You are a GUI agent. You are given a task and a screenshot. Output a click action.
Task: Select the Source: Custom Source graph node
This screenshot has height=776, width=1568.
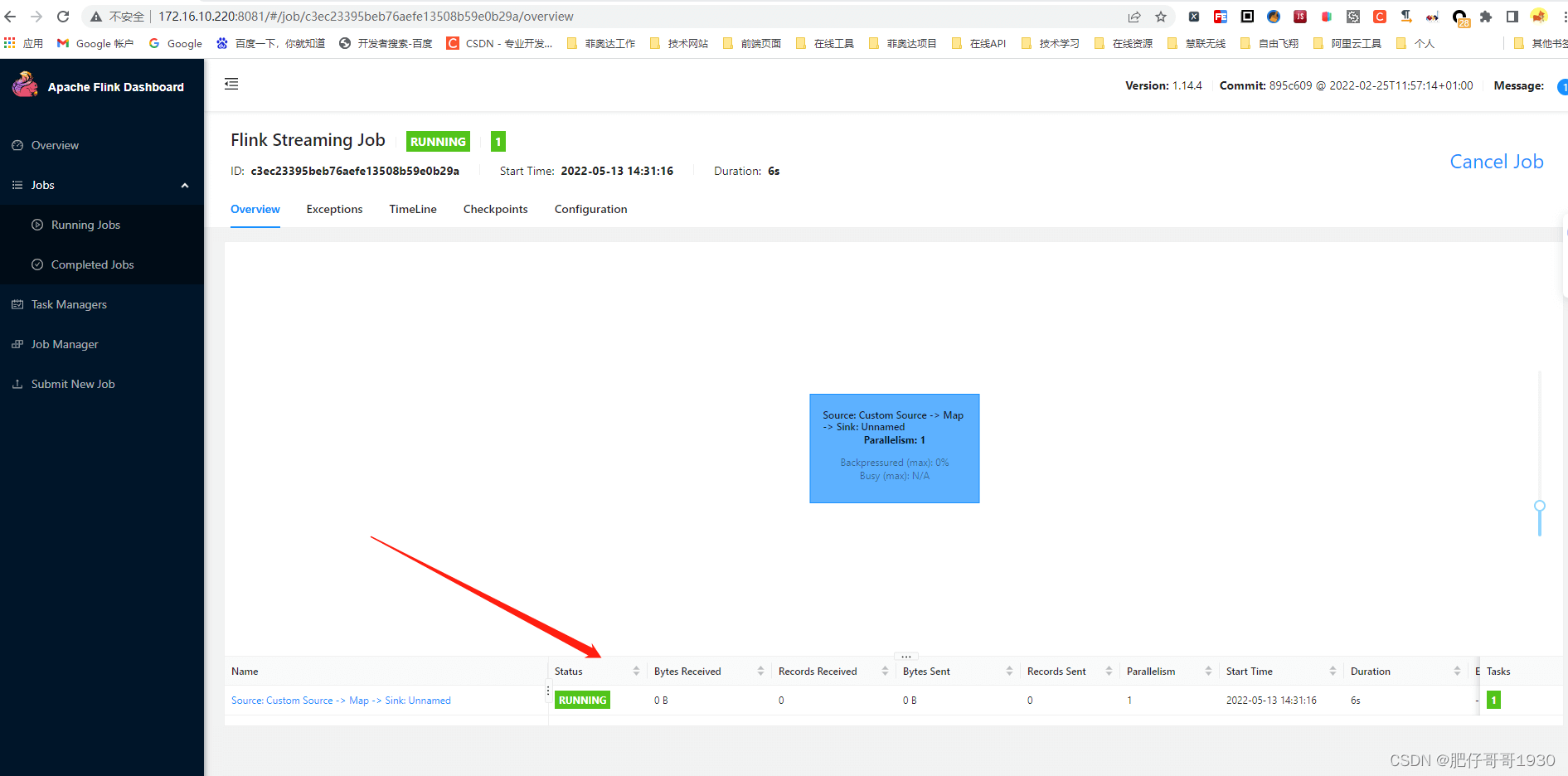(x=894, y=449)
